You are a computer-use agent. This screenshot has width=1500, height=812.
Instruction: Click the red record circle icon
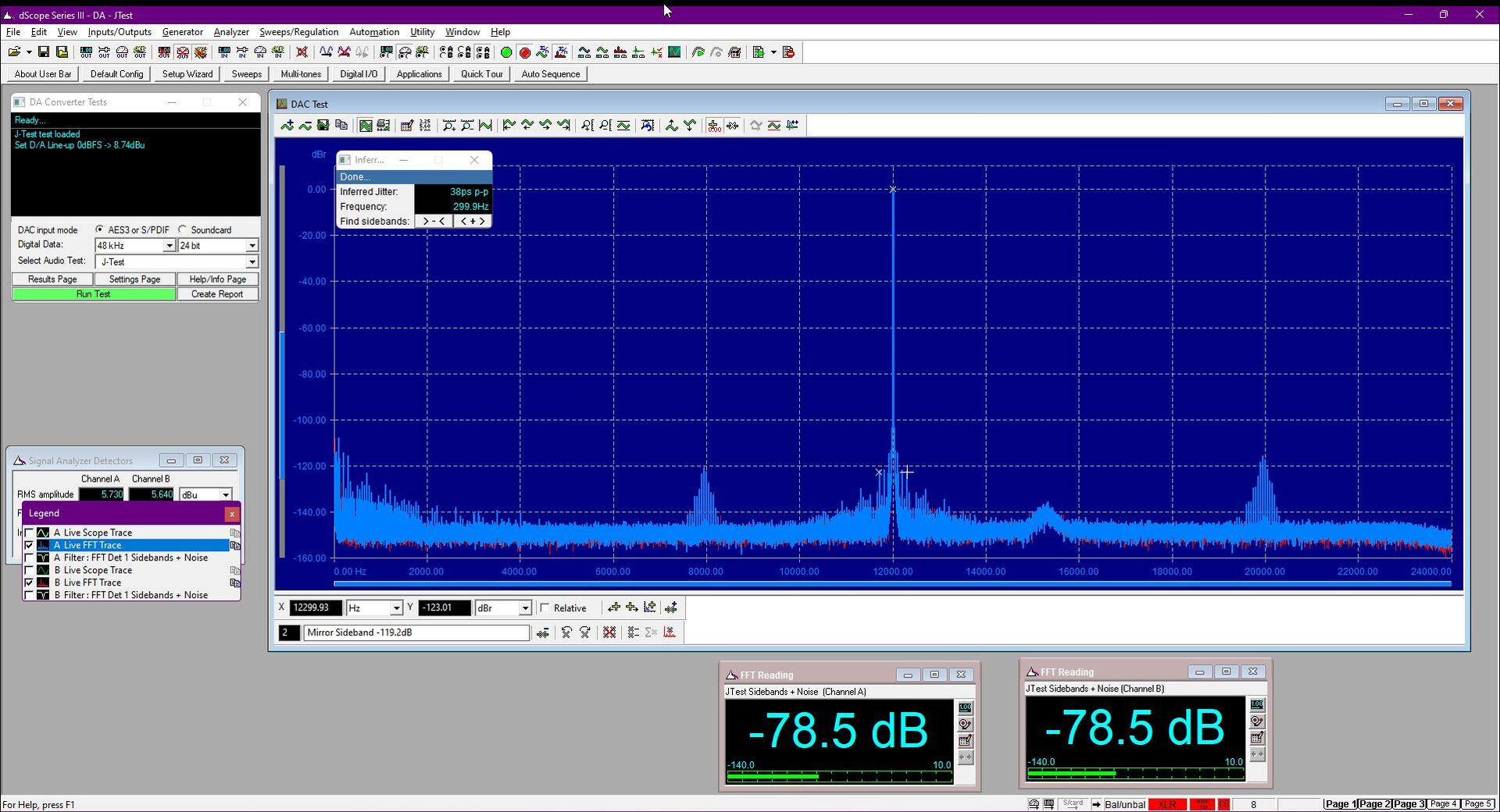525,52
